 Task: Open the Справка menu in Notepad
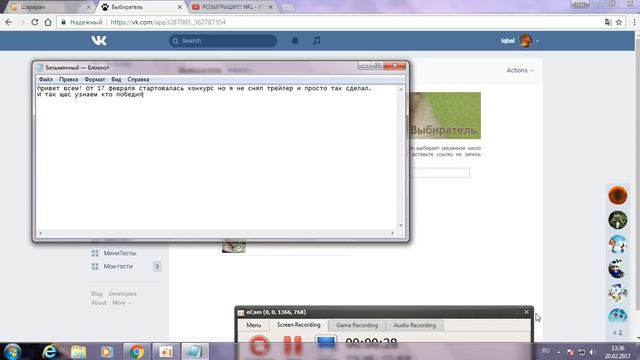click(x=138, y=79)
